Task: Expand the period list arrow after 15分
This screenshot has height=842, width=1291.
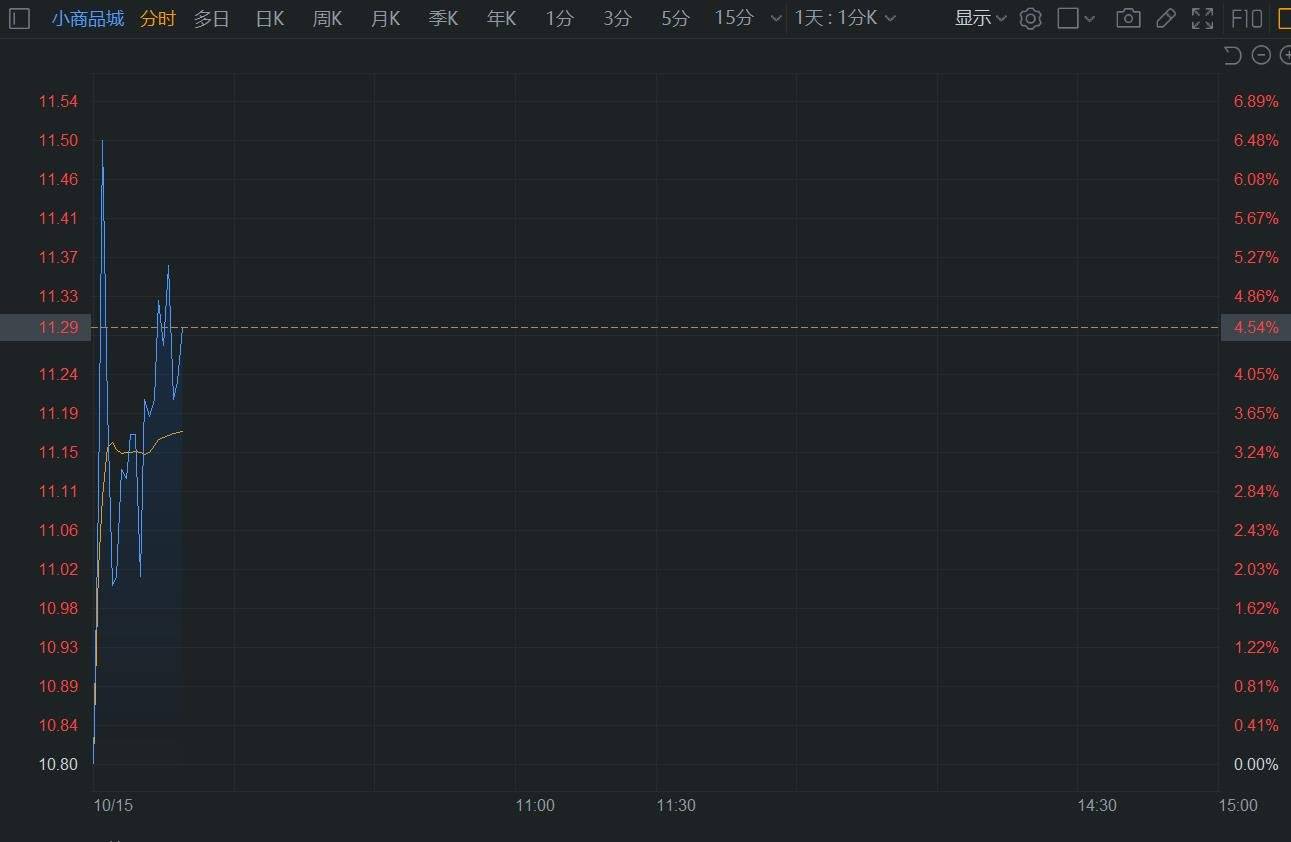Action: pos(776,19)
